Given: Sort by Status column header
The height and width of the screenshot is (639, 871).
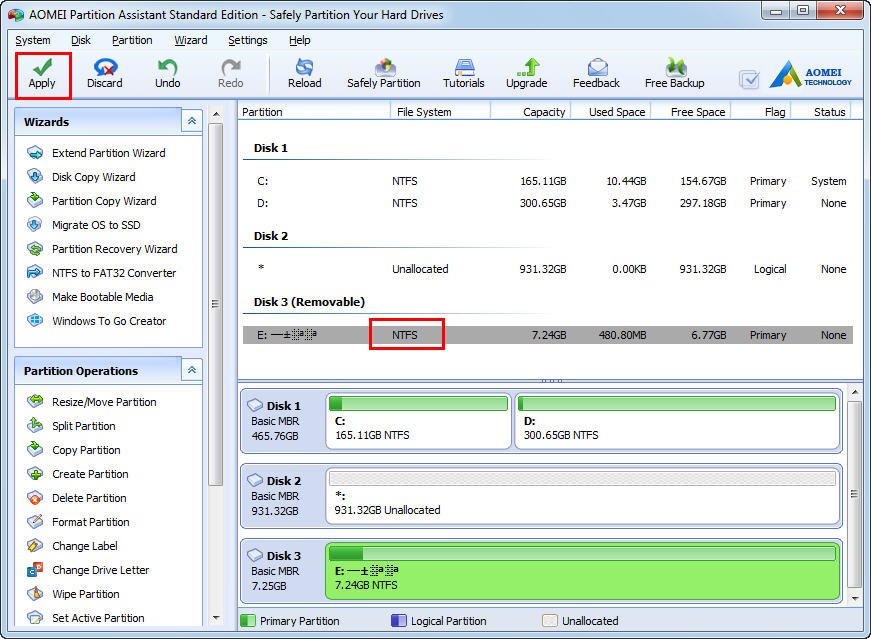Looking at the screenshot, I should [x=821, y=112].
